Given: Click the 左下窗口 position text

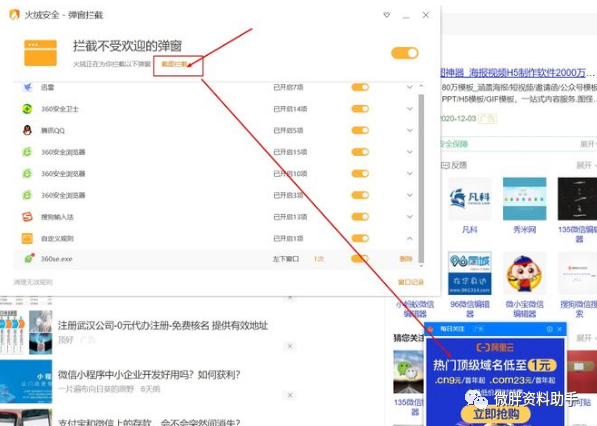Looking at the screenshot, I should [286, 259].
